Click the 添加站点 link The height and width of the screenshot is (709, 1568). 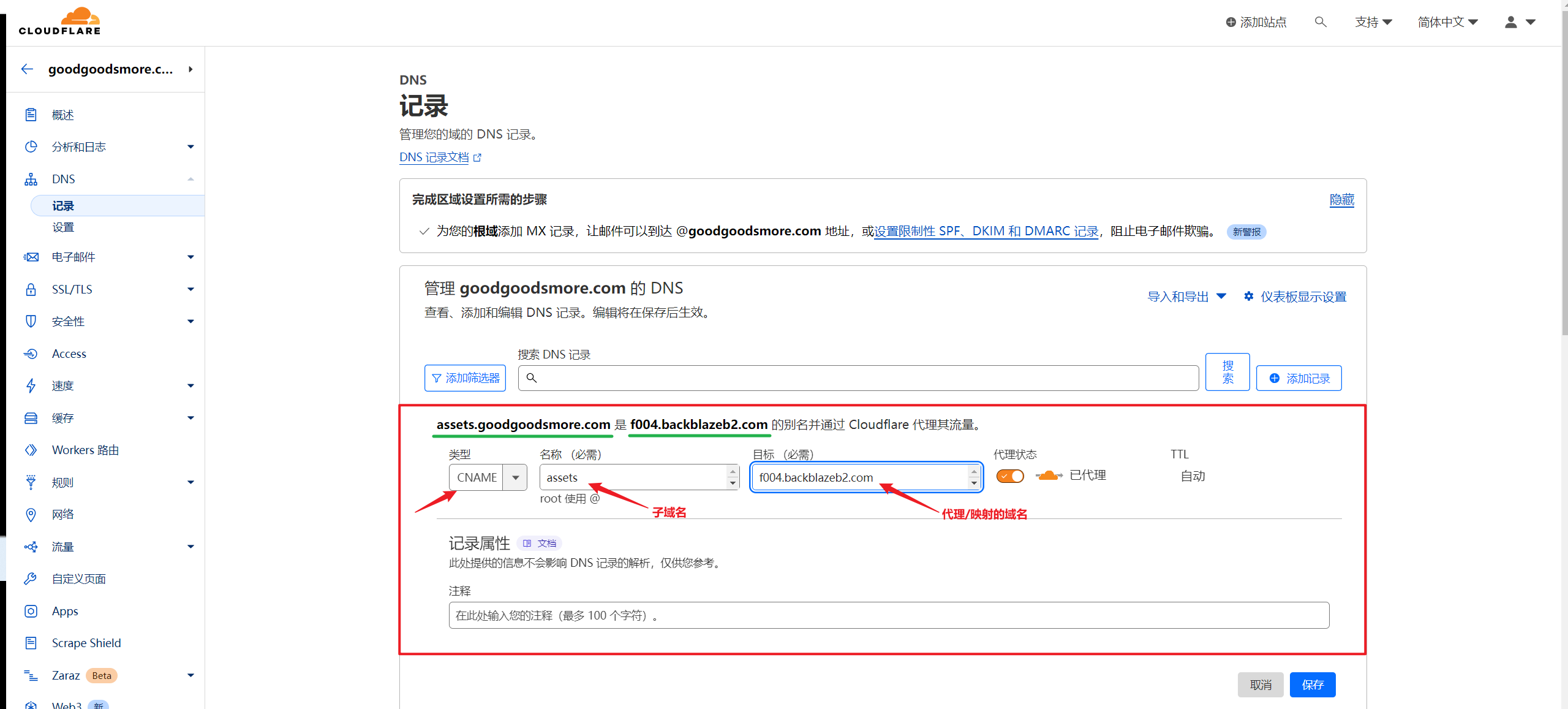pyautogui.click(x=1256, y=22)
